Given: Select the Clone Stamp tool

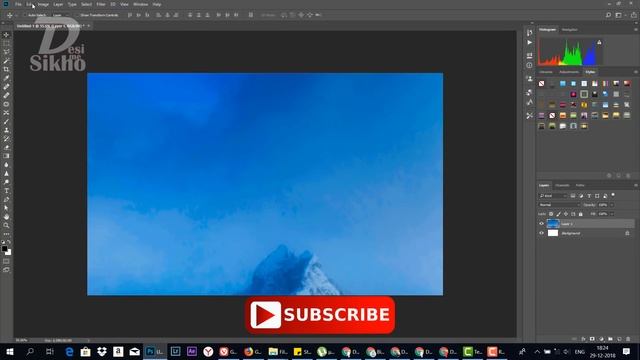Looking at the screenshot, I should click(6, 130).
